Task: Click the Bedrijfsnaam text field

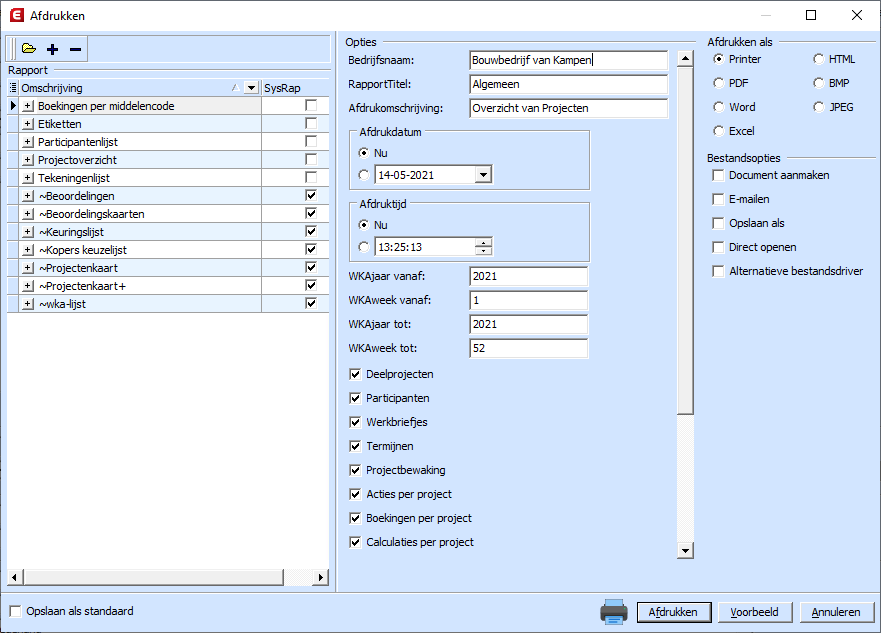Action: [569, 60]
